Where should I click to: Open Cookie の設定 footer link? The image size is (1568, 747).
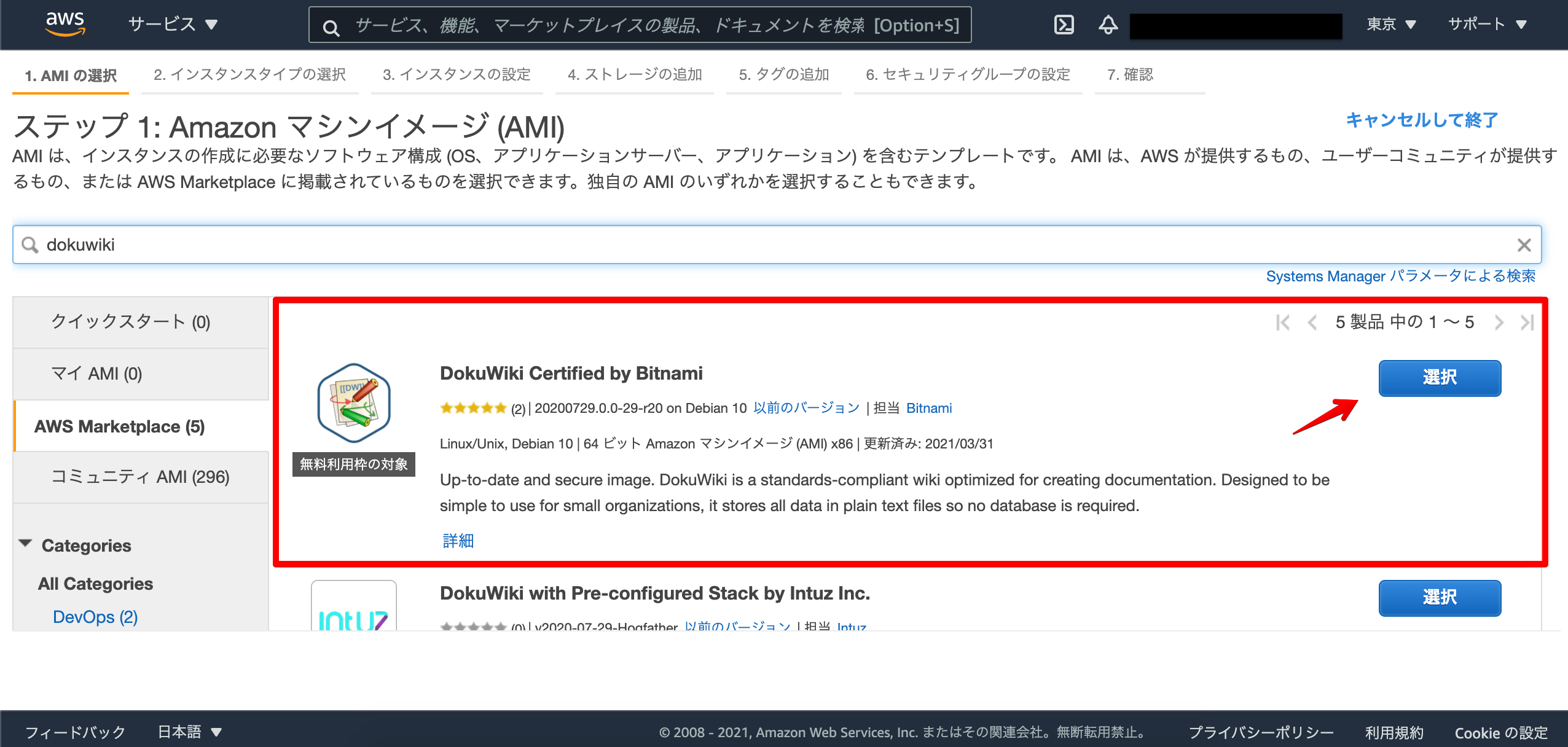click(x=1501, y=732)
